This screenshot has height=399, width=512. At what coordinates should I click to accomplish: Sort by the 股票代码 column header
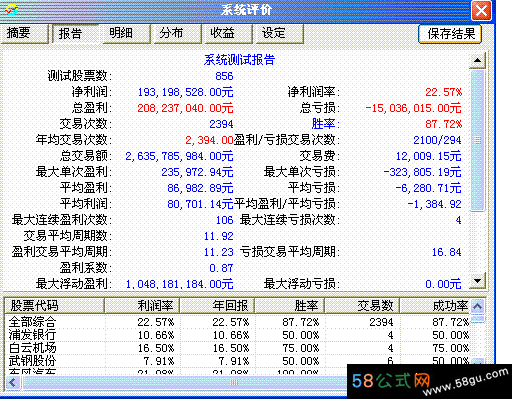(54, 306)
